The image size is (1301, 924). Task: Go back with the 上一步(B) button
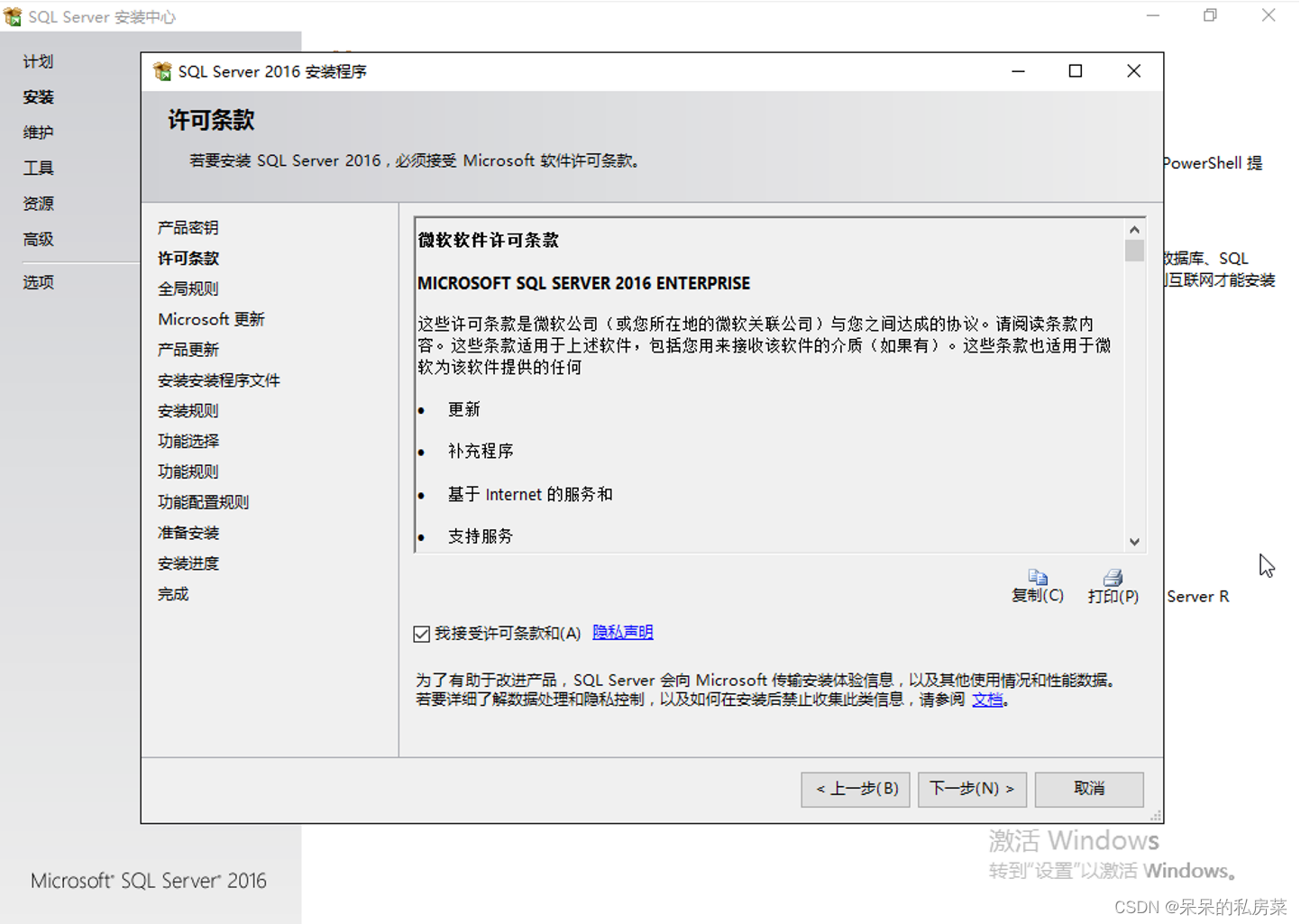click(x=857, y=789)
